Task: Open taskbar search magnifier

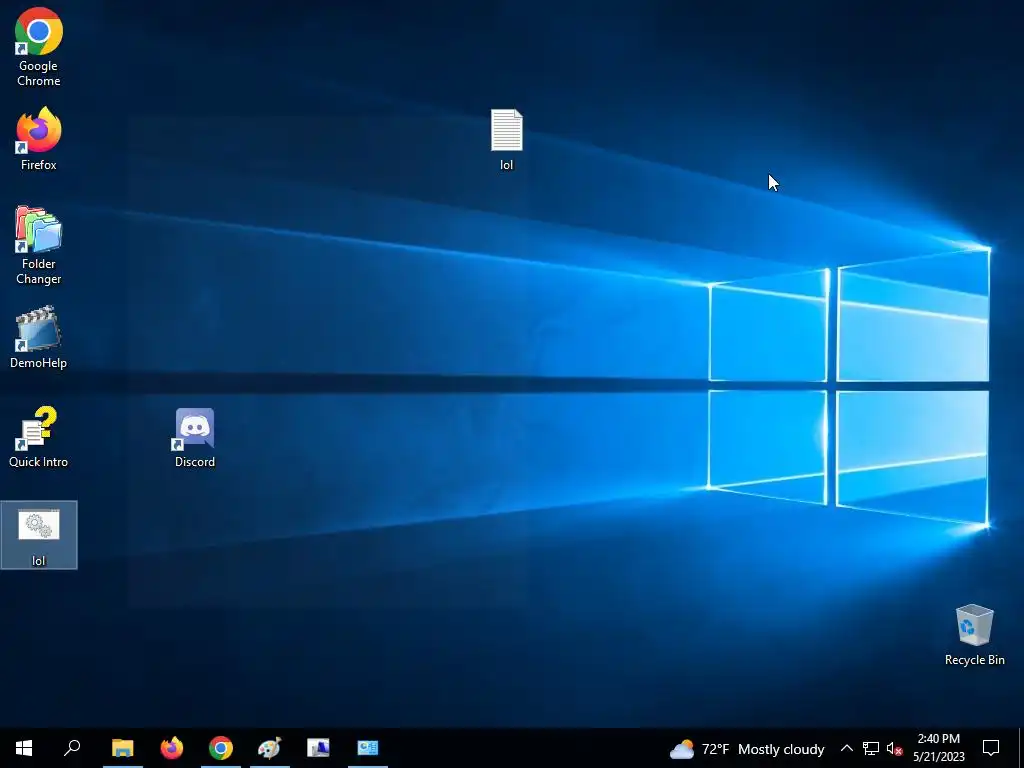Action: tap(72, 748)
